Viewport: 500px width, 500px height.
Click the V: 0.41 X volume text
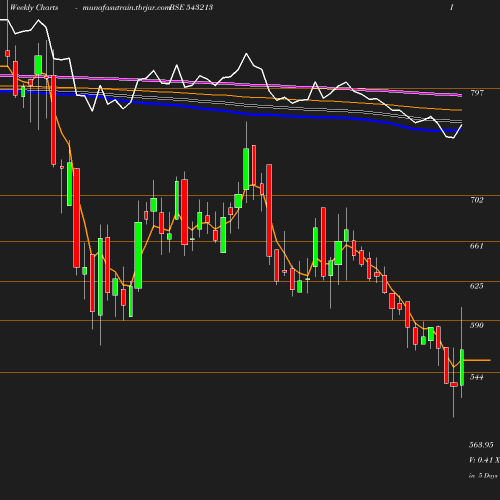click(484, 460)
